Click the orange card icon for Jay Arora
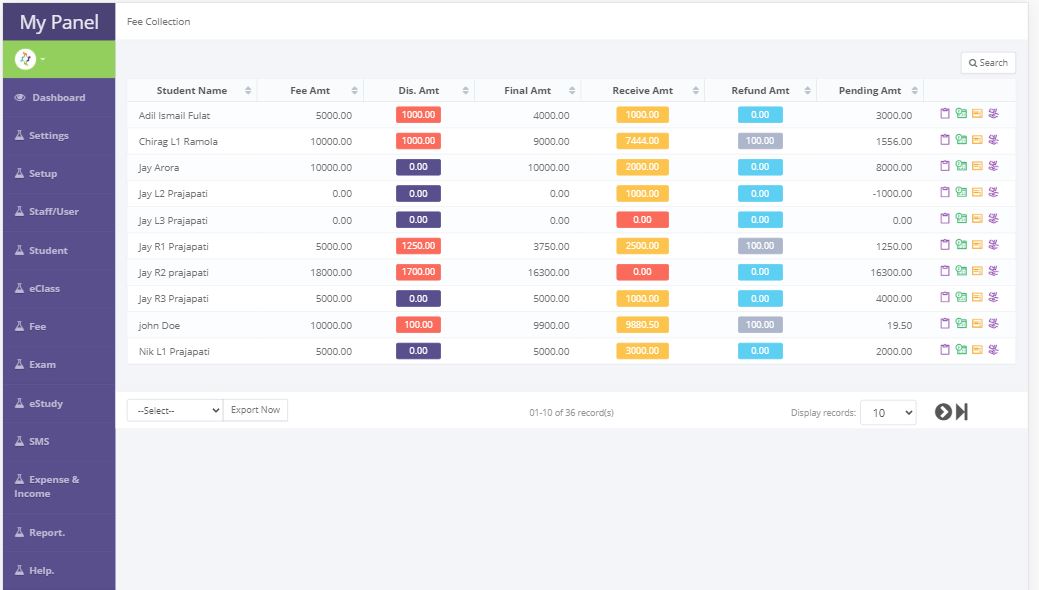Screen dimensions: 1039x590 977,166
